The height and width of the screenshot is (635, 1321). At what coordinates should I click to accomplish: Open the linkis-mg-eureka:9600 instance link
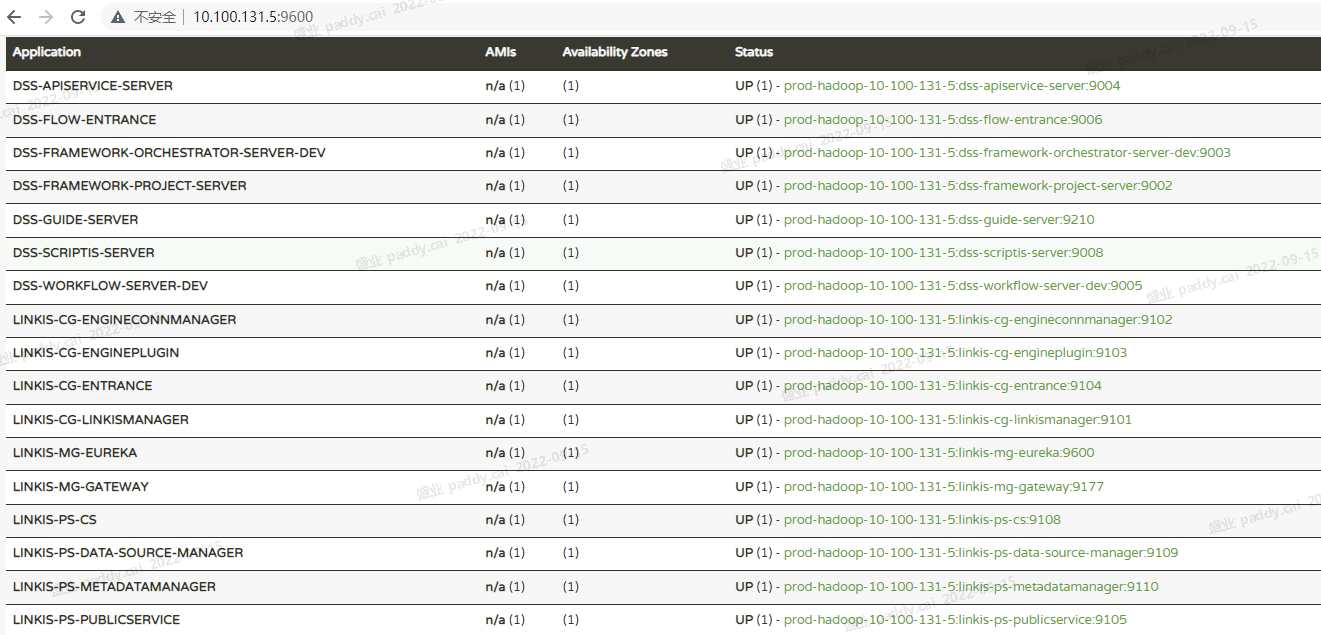[x=939, y=453]
